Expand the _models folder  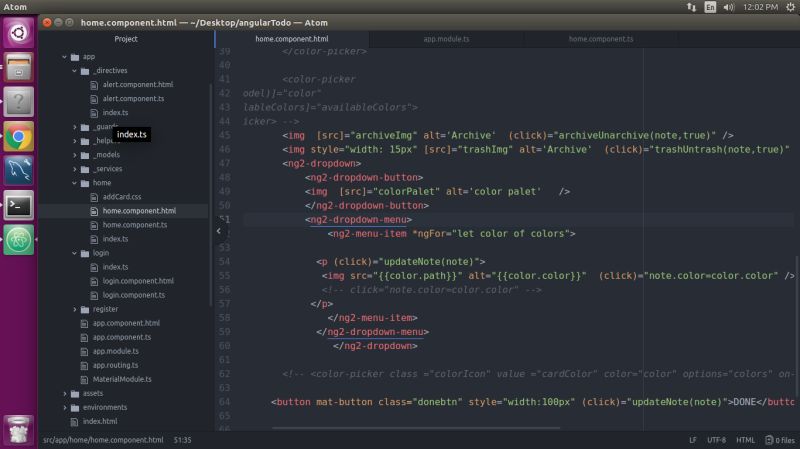coord(74,155)
